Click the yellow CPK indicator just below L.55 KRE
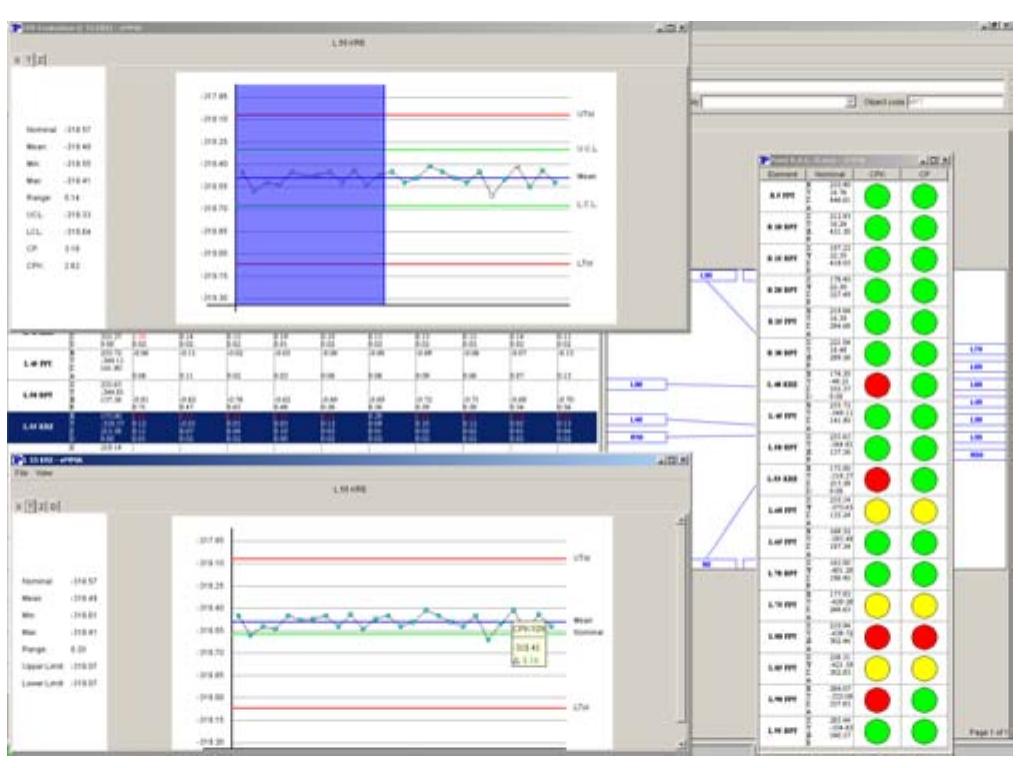The width and height of the screenshot is (1019, 768). [x=877, y=511]
